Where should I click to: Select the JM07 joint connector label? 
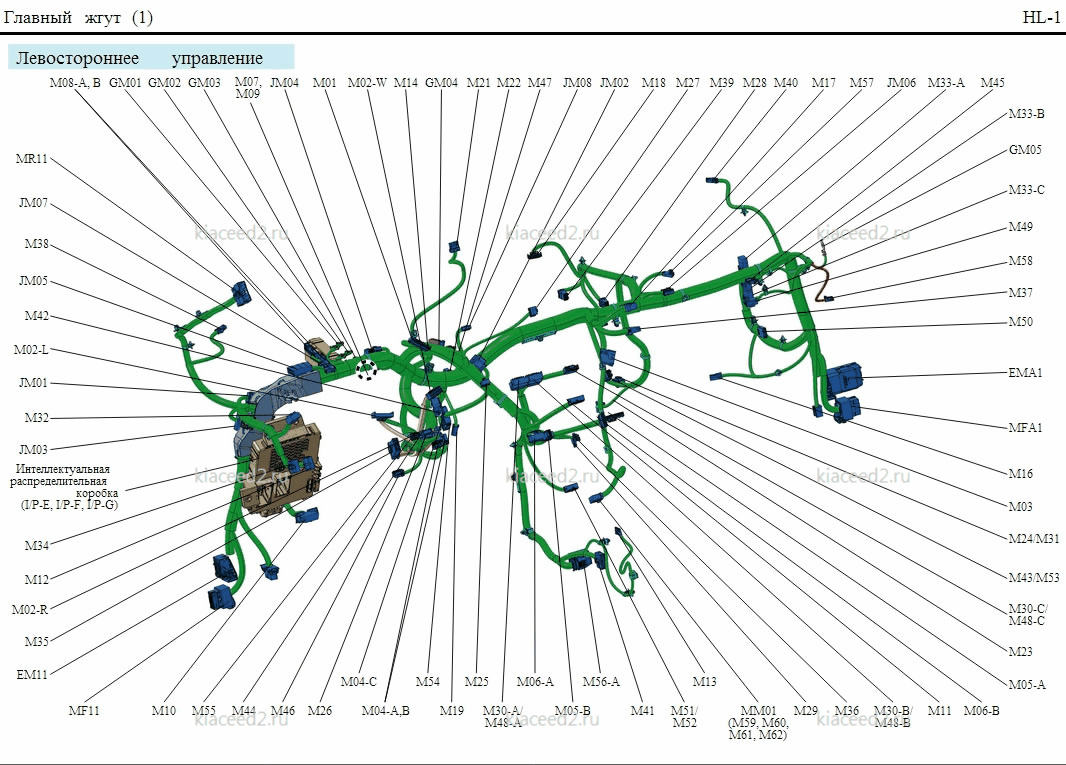click(x=33, y=203)
